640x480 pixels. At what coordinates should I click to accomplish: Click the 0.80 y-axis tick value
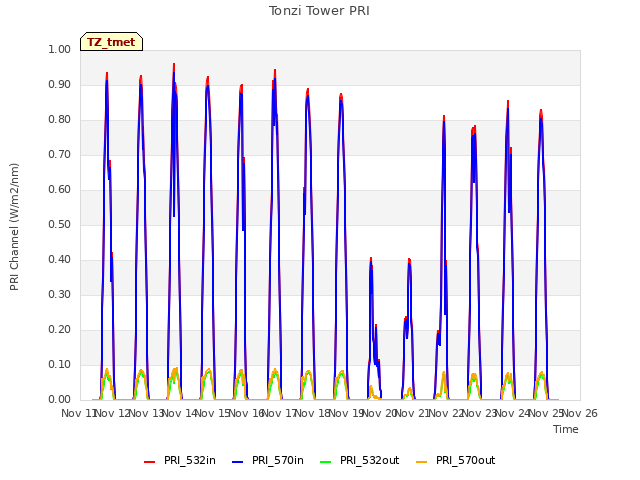coord(60,120)
